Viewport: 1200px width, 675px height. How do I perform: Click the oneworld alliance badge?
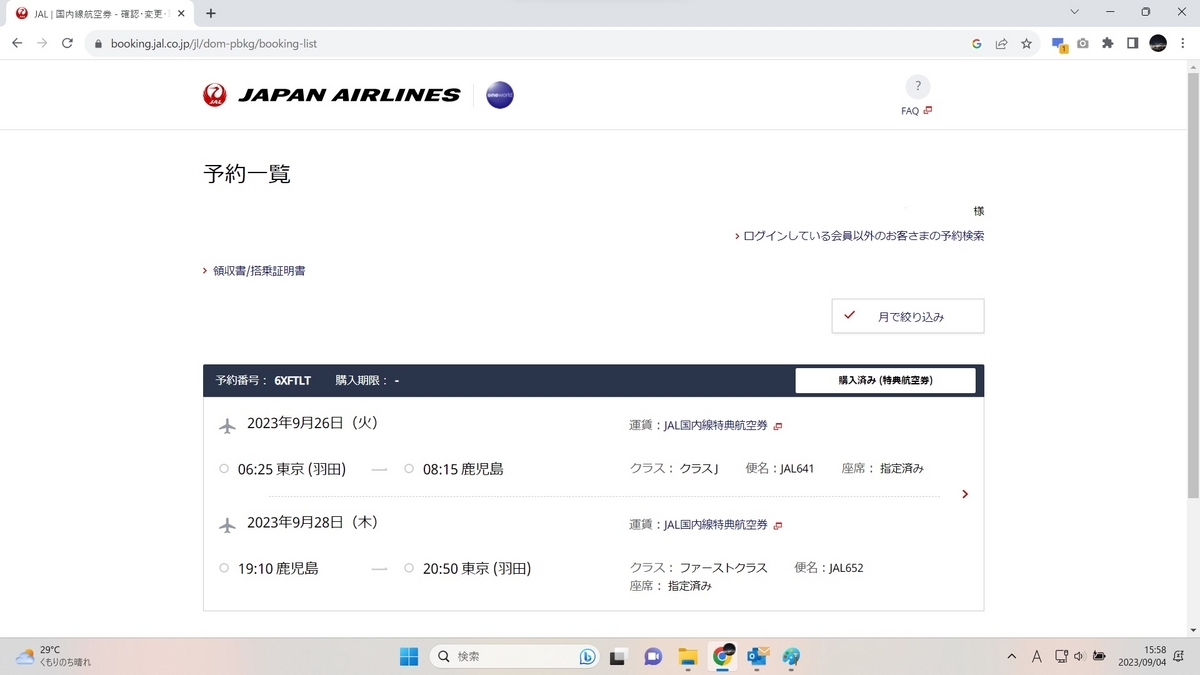pos(499,95)
